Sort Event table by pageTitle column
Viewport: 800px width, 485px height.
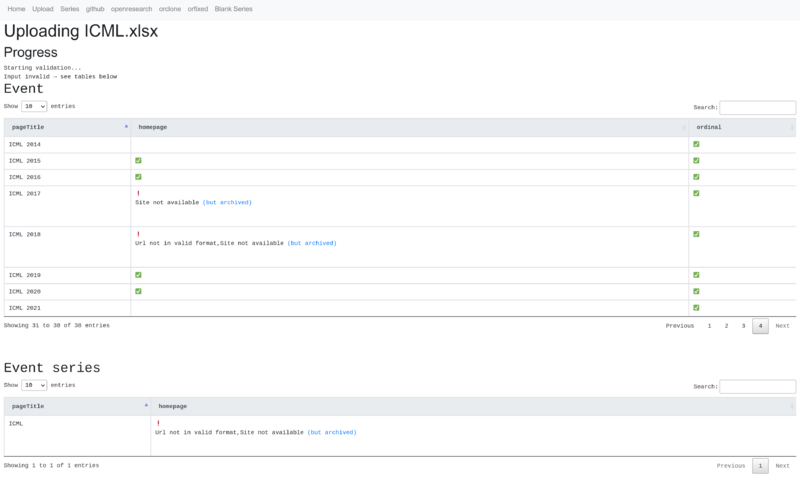pyautogui.click(x=67, y=127)
